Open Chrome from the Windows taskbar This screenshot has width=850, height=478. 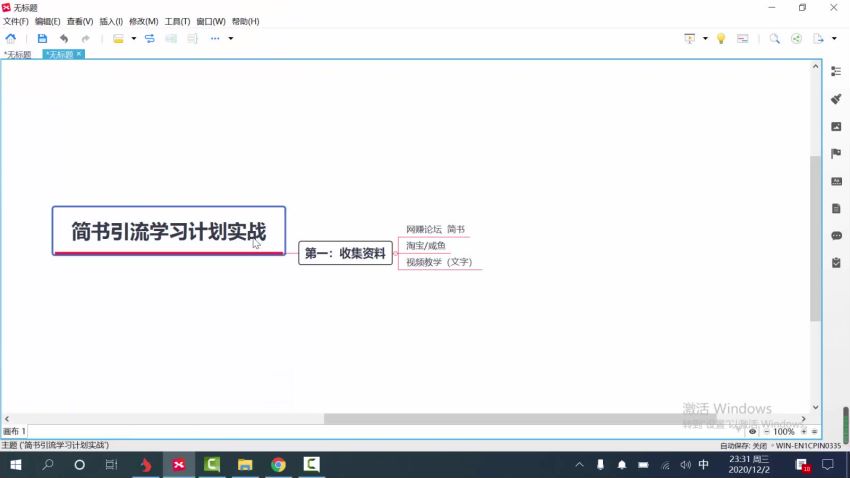click(x=278, y=465)
